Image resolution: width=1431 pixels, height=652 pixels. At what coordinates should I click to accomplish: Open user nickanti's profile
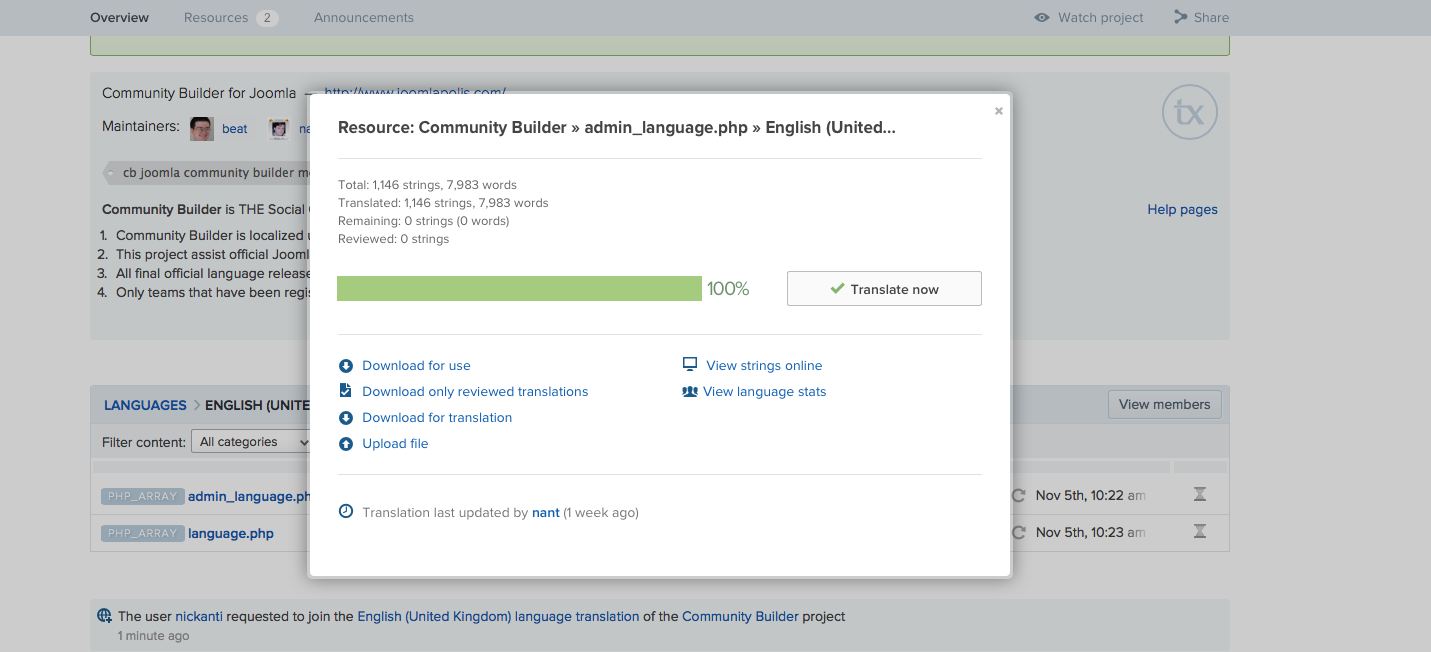199,616
